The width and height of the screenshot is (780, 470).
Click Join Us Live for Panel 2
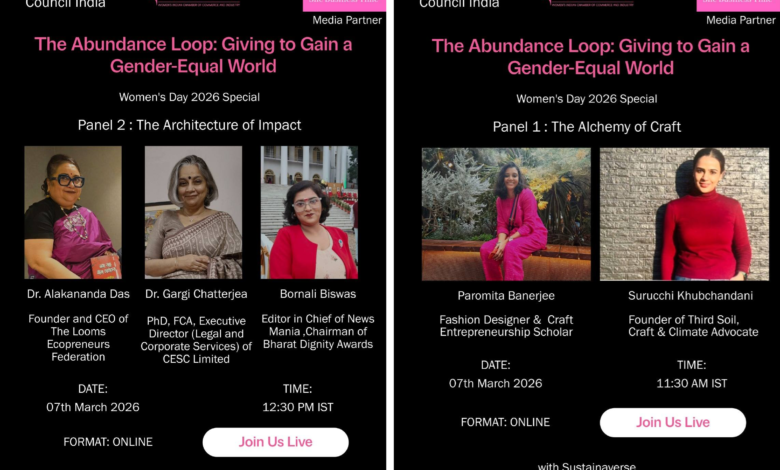point(275,442)
